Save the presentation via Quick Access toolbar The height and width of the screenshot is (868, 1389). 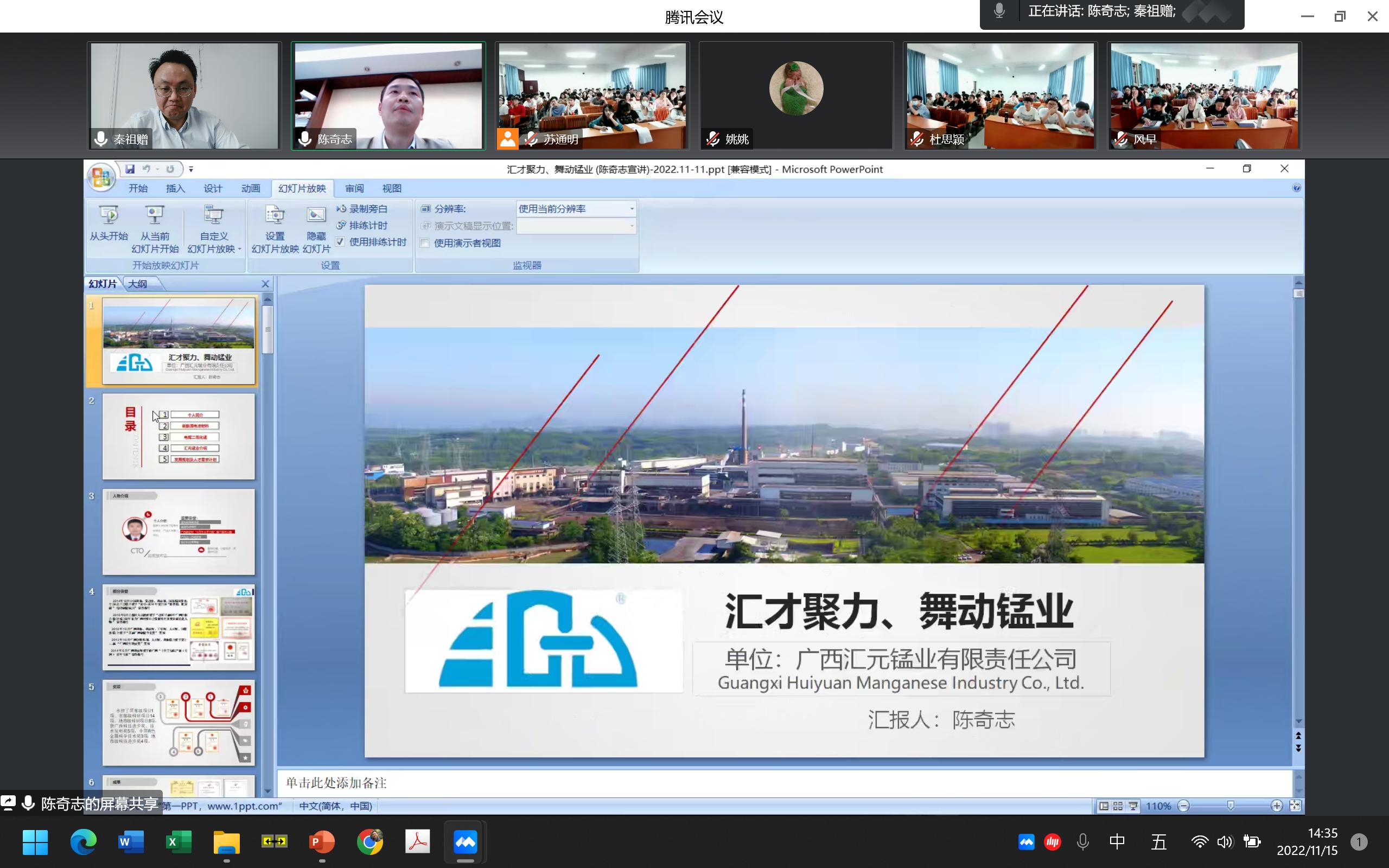131,169
